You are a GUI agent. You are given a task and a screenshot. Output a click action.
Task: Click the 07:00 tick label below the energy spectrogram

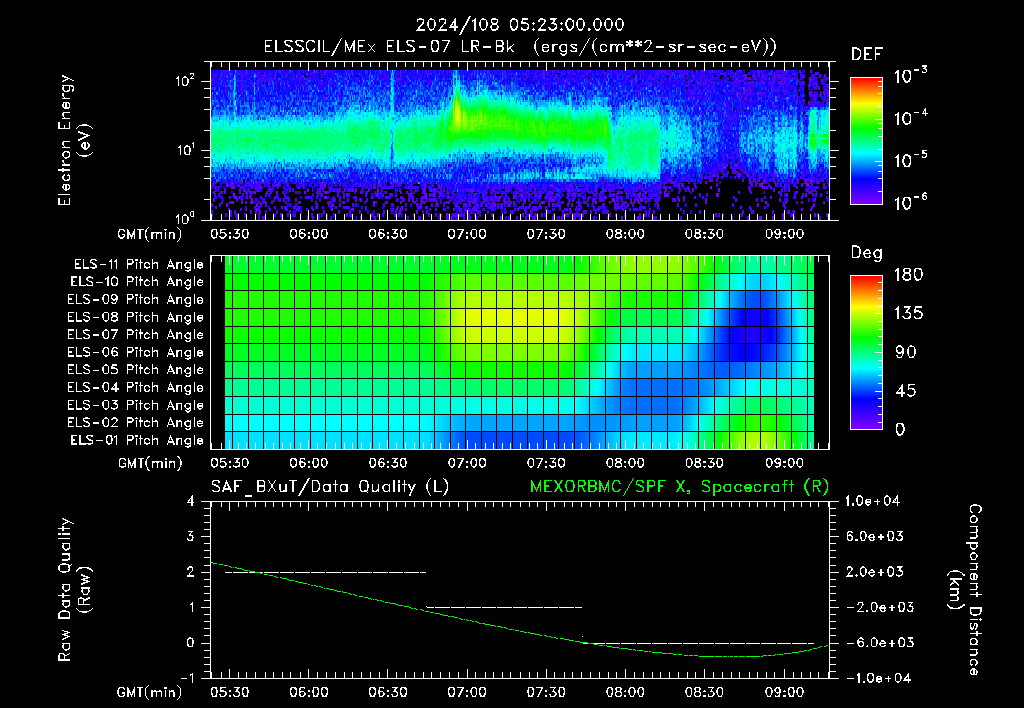[x=467, y=234]
